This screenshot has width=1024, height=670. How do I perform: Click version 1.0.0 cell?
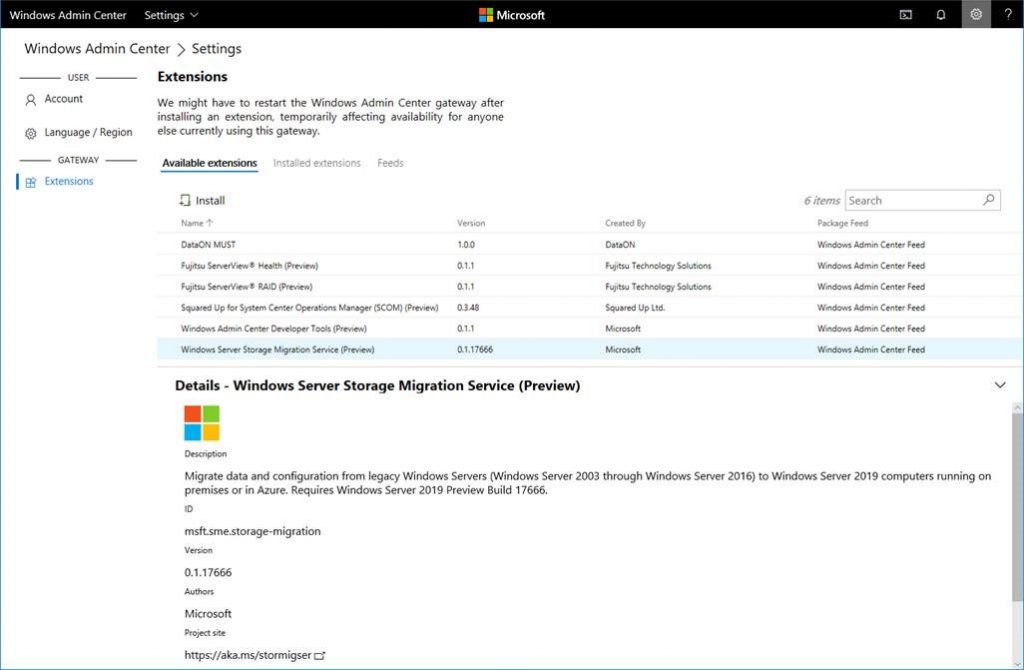pos(466,244)
